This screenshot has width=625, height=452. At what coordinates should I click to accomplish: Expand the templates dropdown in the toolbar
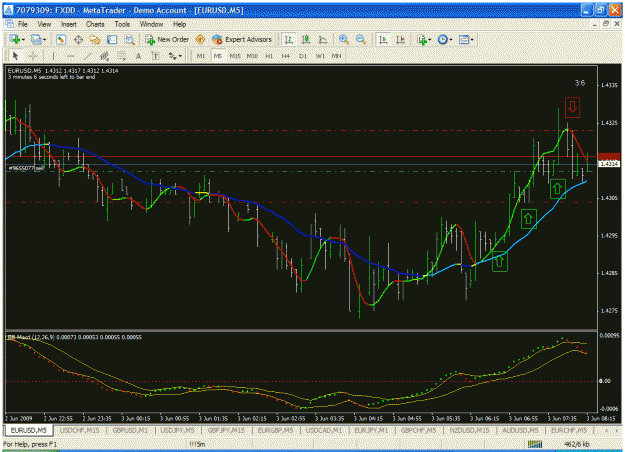click(x=472, y=39)
